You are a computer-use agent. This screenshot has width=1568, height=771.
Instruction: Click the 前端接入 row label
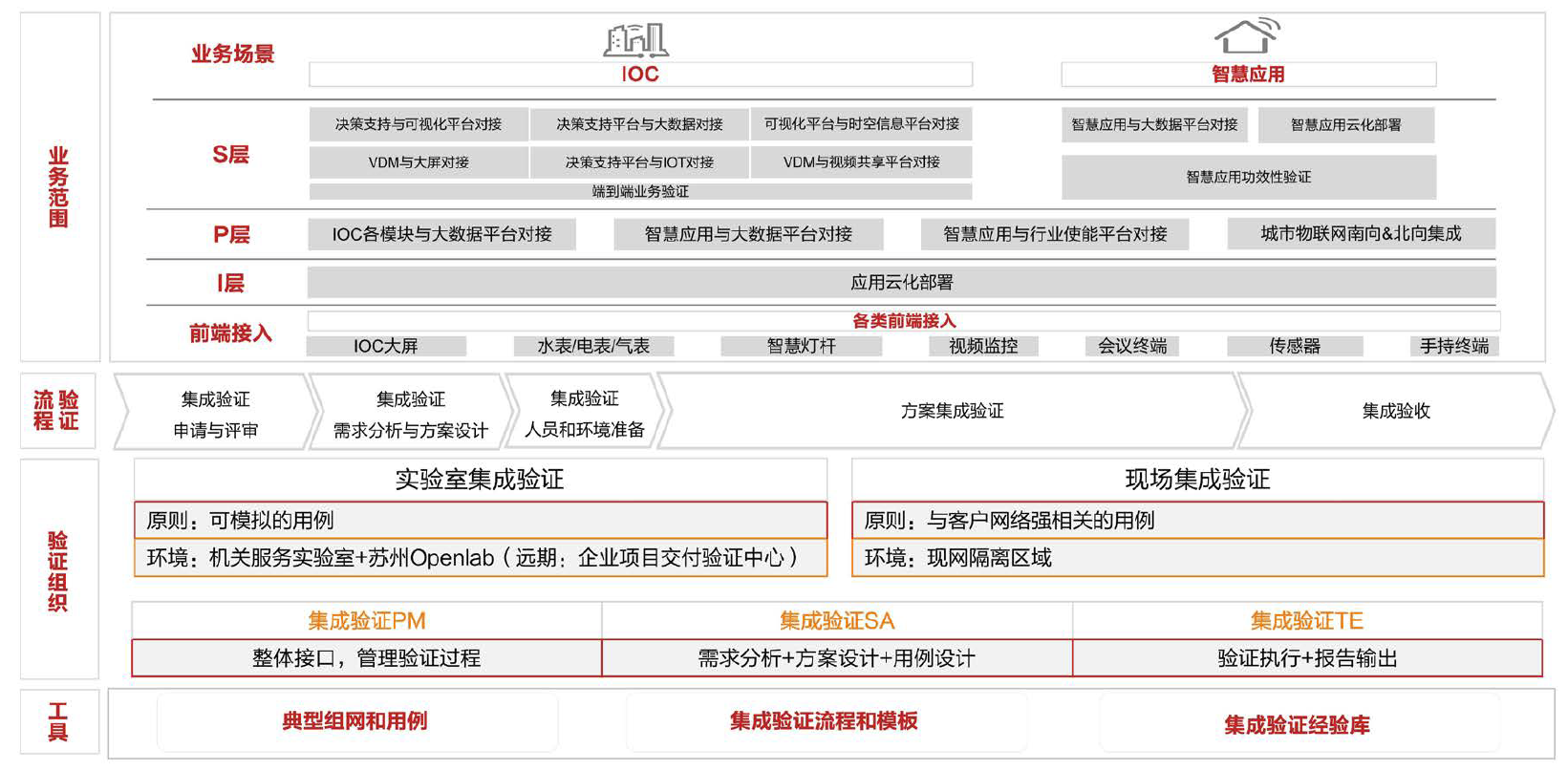click(230, 333)
